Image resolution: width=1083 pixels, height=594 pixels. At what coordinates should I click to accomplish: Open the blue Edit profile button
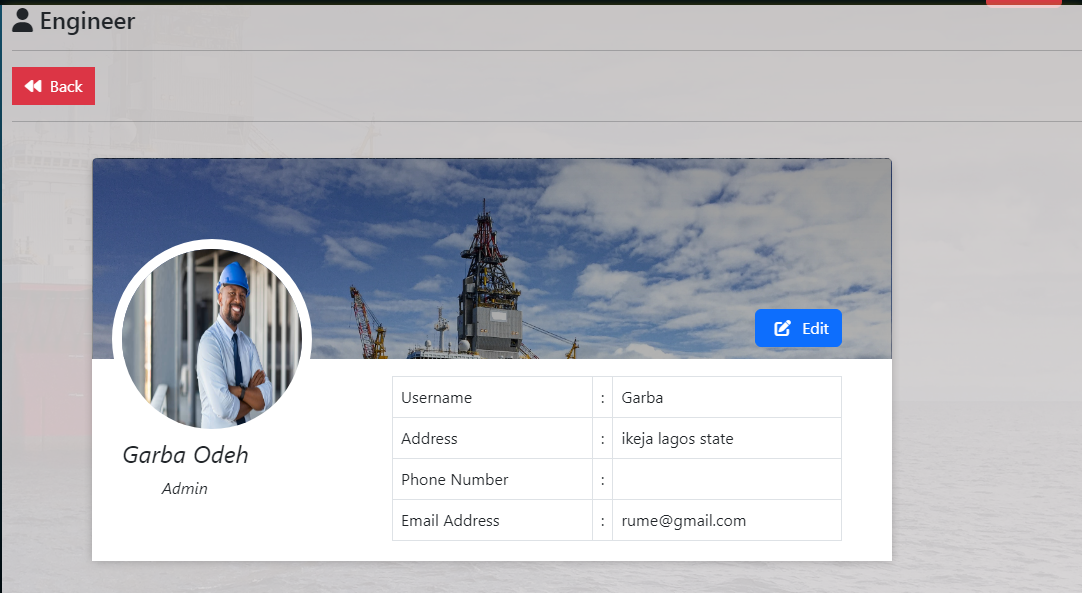coord(798,328)
